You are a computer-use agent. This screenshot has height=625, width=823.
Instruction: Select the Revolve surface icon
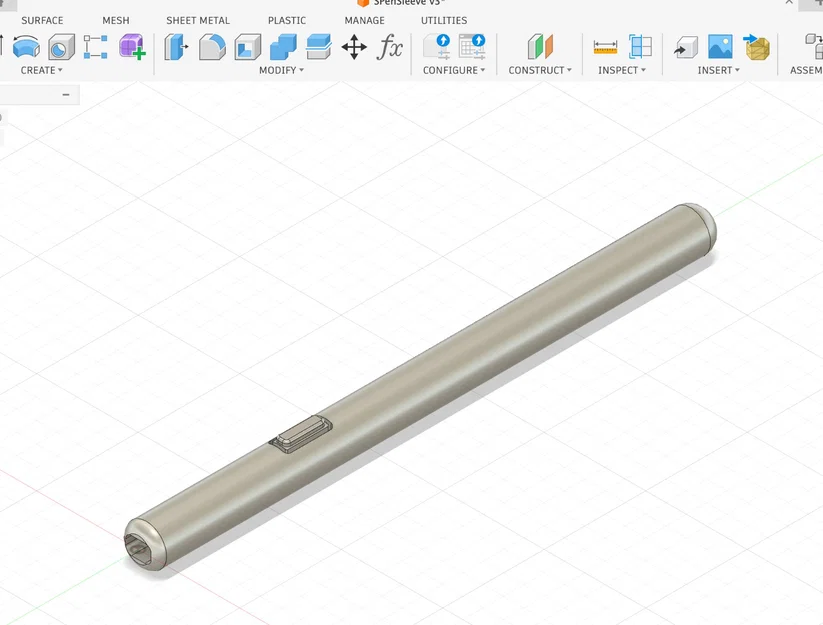pyautogui.click(x=25, y=46)
